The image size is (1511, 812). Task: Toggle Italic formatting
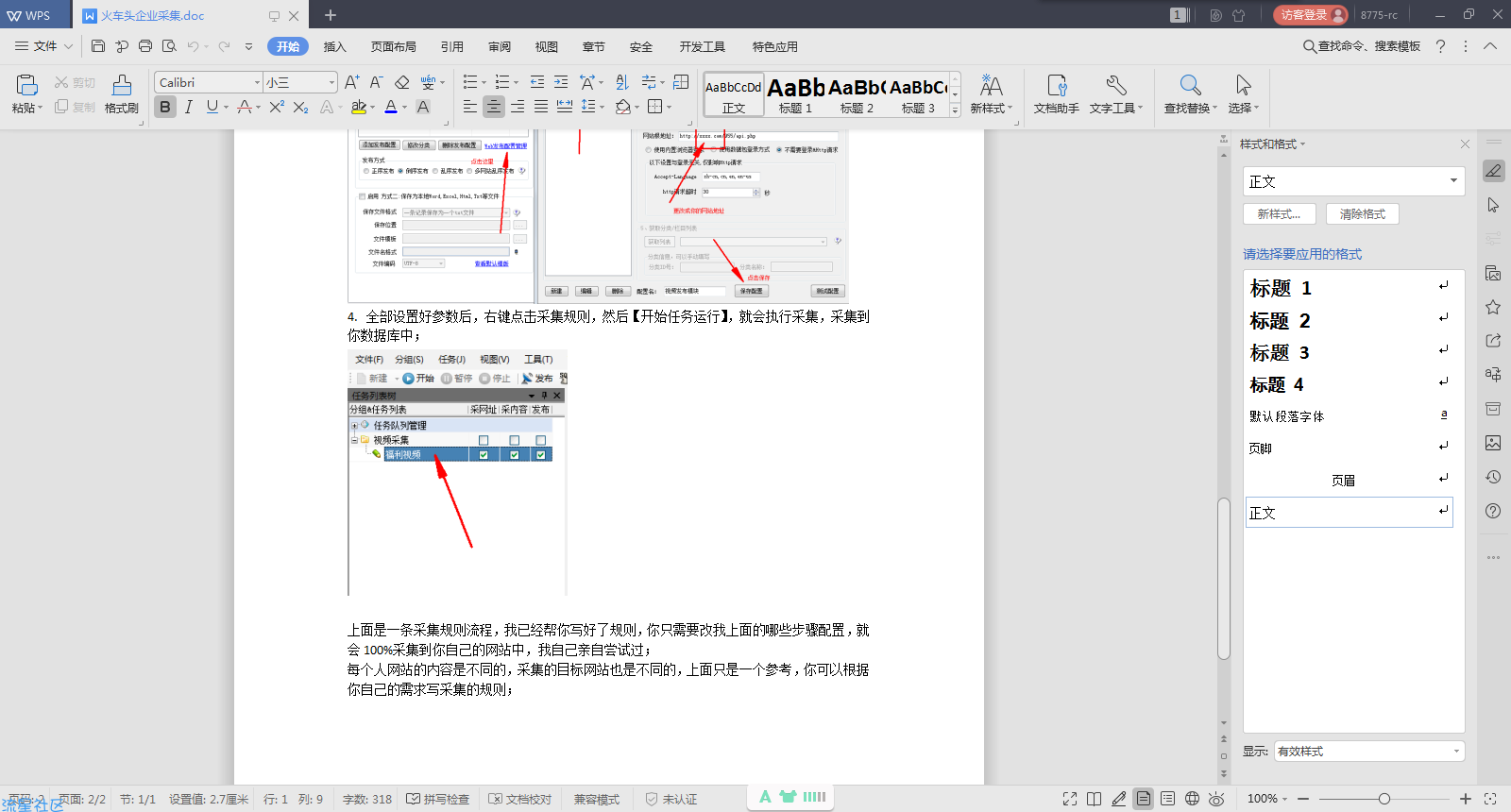click(x=189, y=107)
